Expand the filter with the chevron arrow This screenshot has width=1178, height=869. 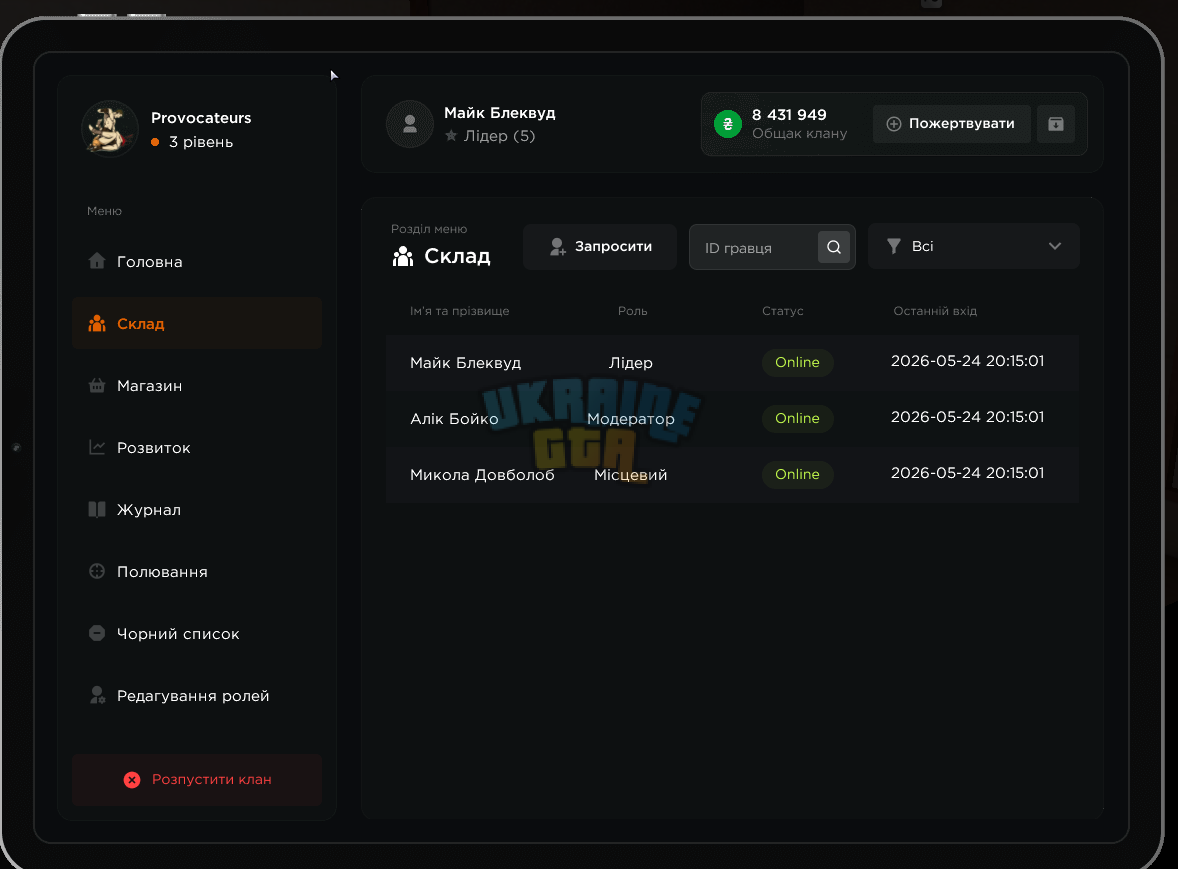(x=1055, y=246)
